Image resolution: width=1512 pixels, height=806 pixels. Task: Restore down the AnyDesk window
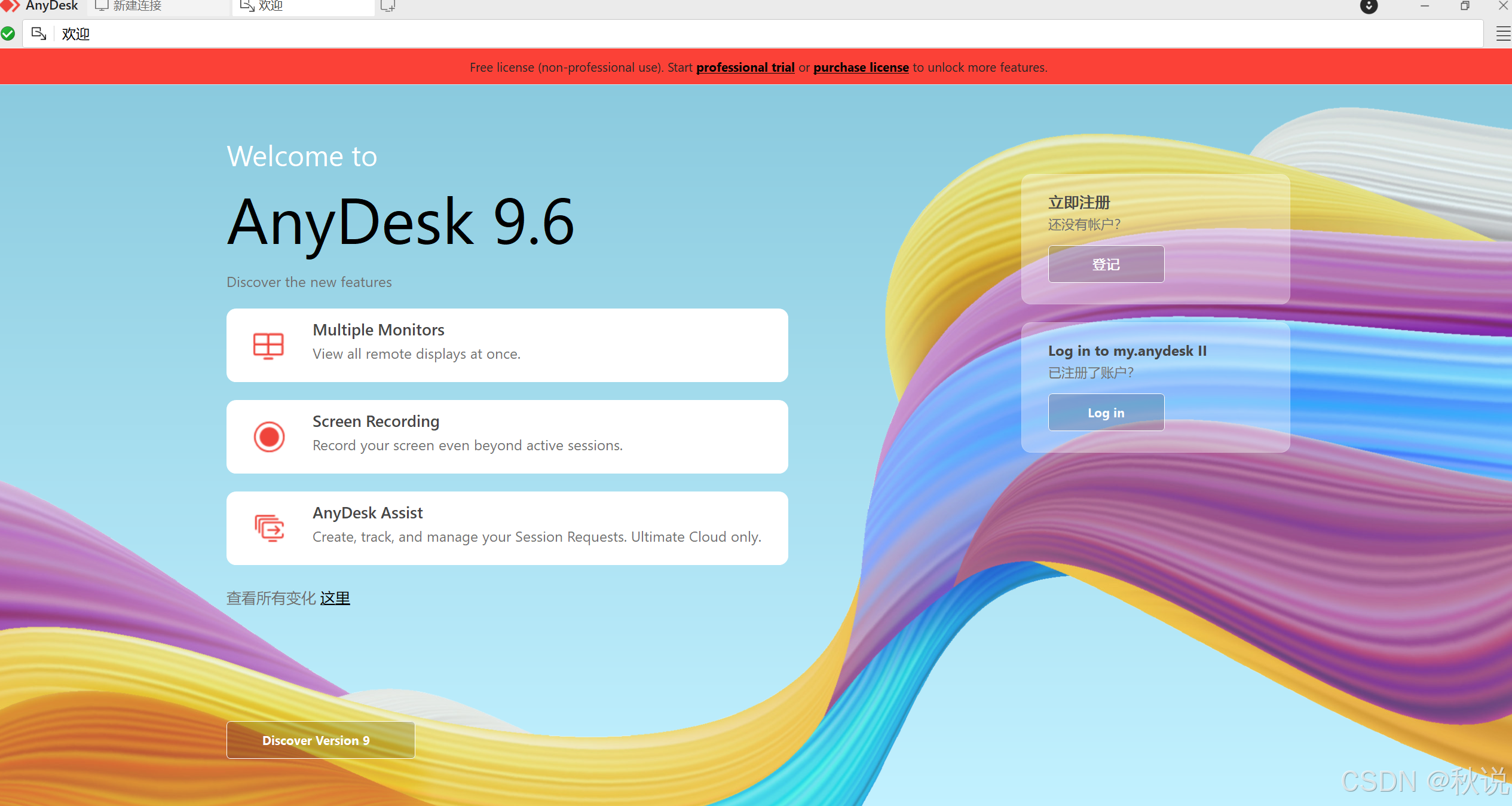(1464, 6)
